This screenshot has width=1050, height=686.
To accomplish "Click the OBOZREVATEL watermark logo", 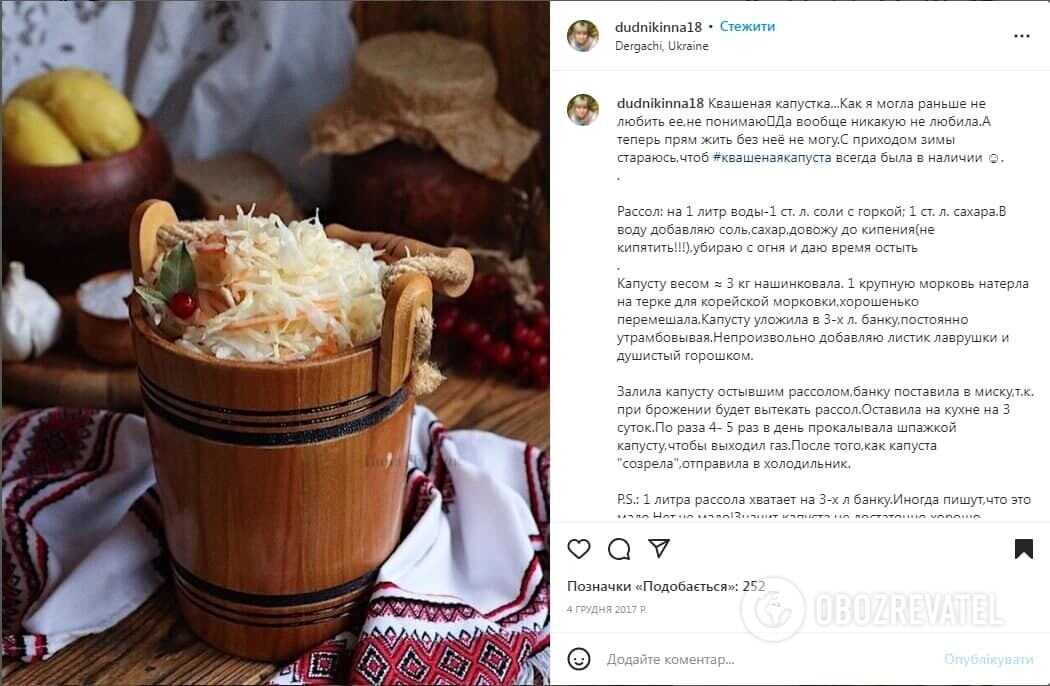I will click(x=872, y=610).
